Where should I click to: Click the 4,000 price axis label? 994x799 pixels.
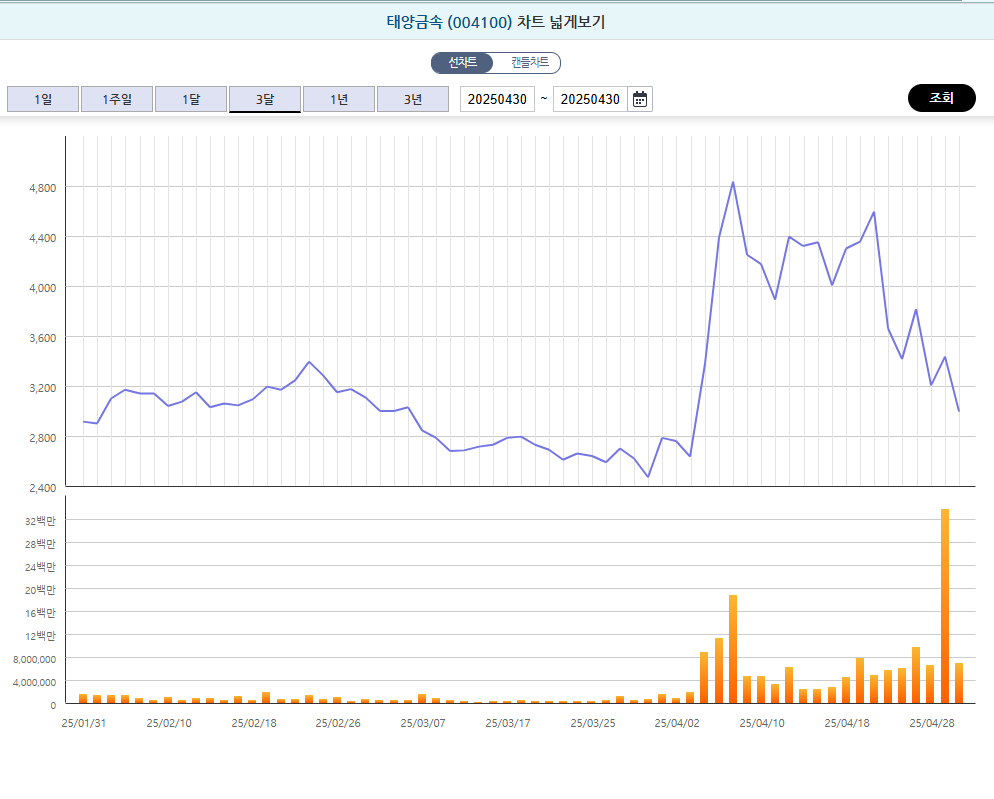coord(42,288)
